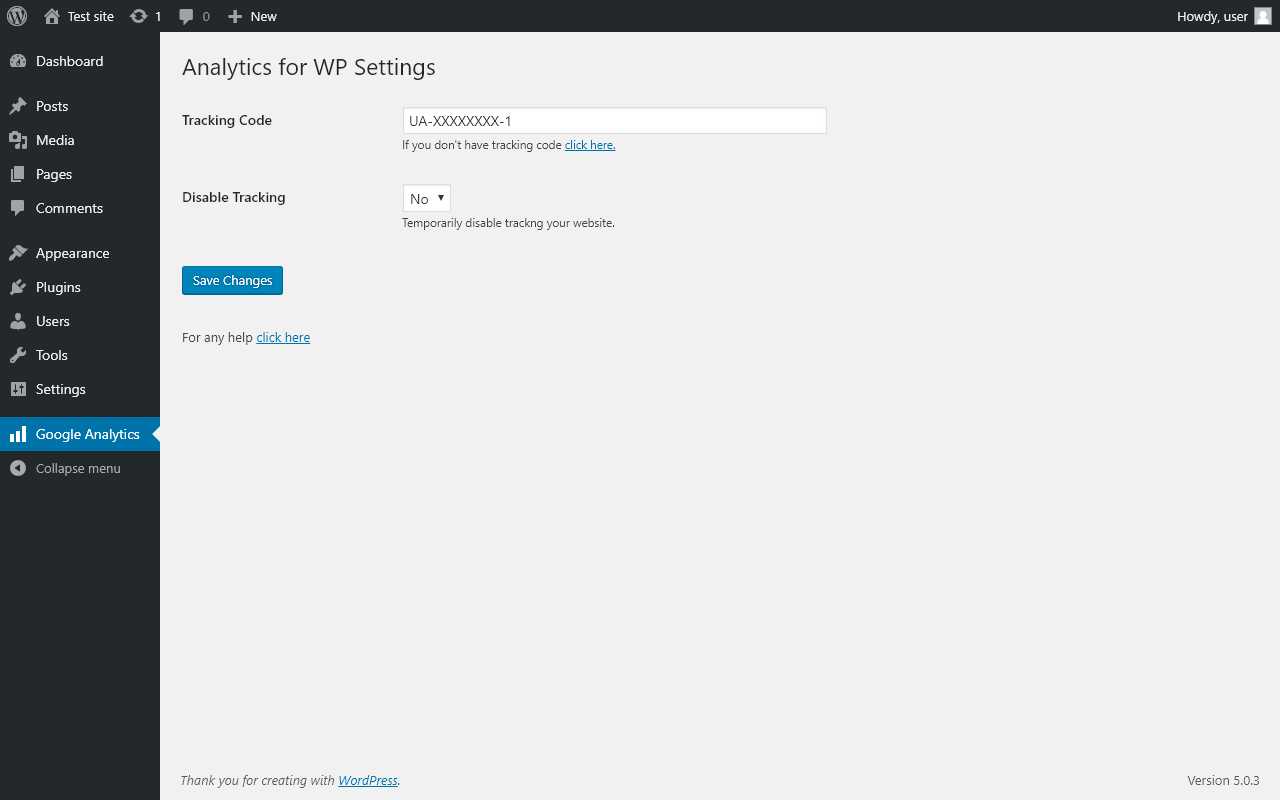Click the updates count 1 in the top bar
The image size is (1280, 800).
tap(158, 16)
